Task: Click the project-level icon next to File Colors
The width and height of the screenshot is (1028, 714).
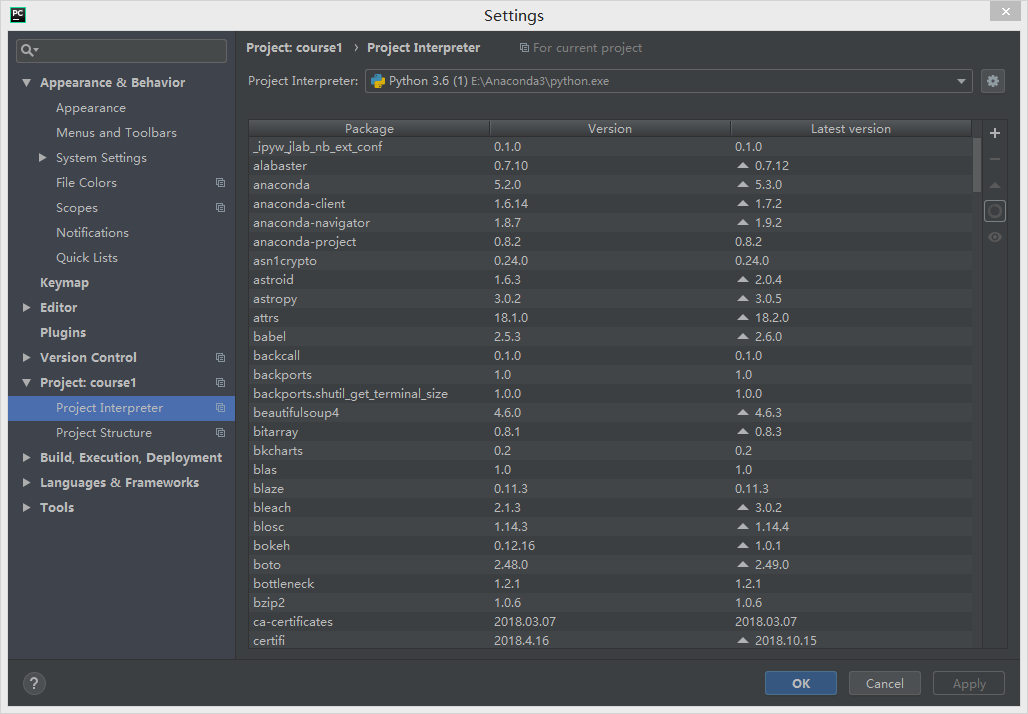Action: click(x=220, y=183)
